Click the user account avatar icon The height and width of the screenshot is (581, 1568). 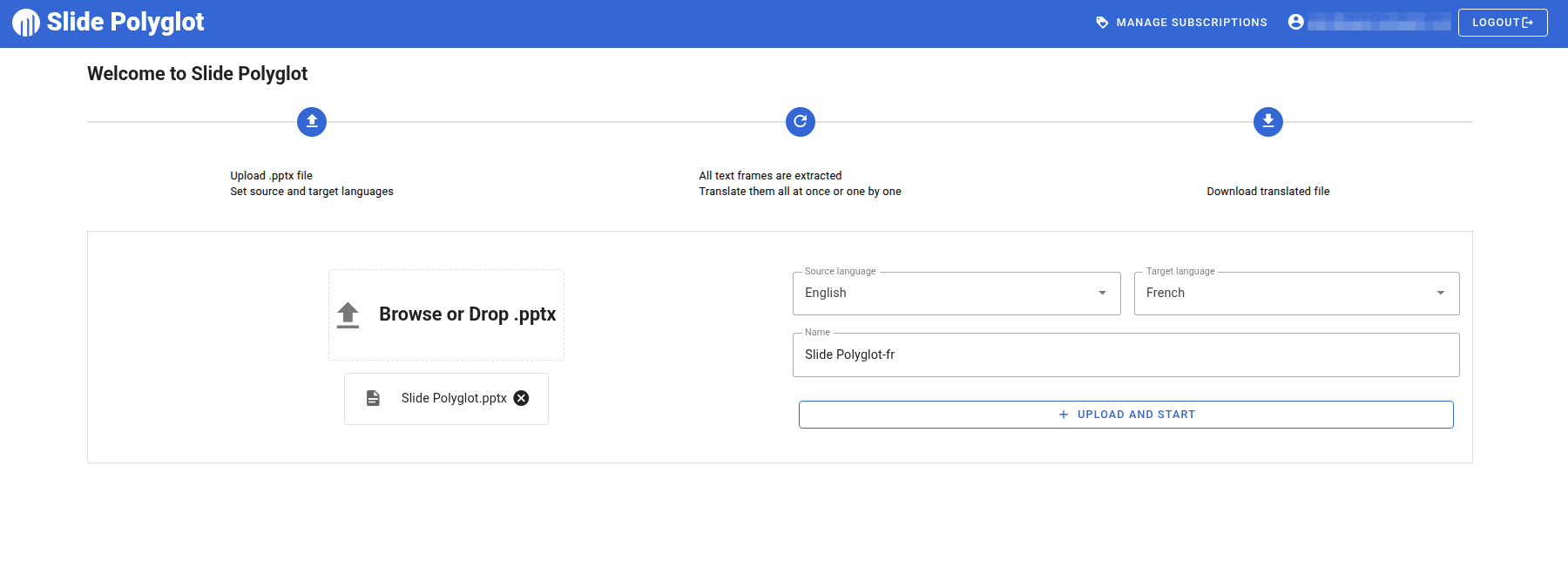point(1296,23)
